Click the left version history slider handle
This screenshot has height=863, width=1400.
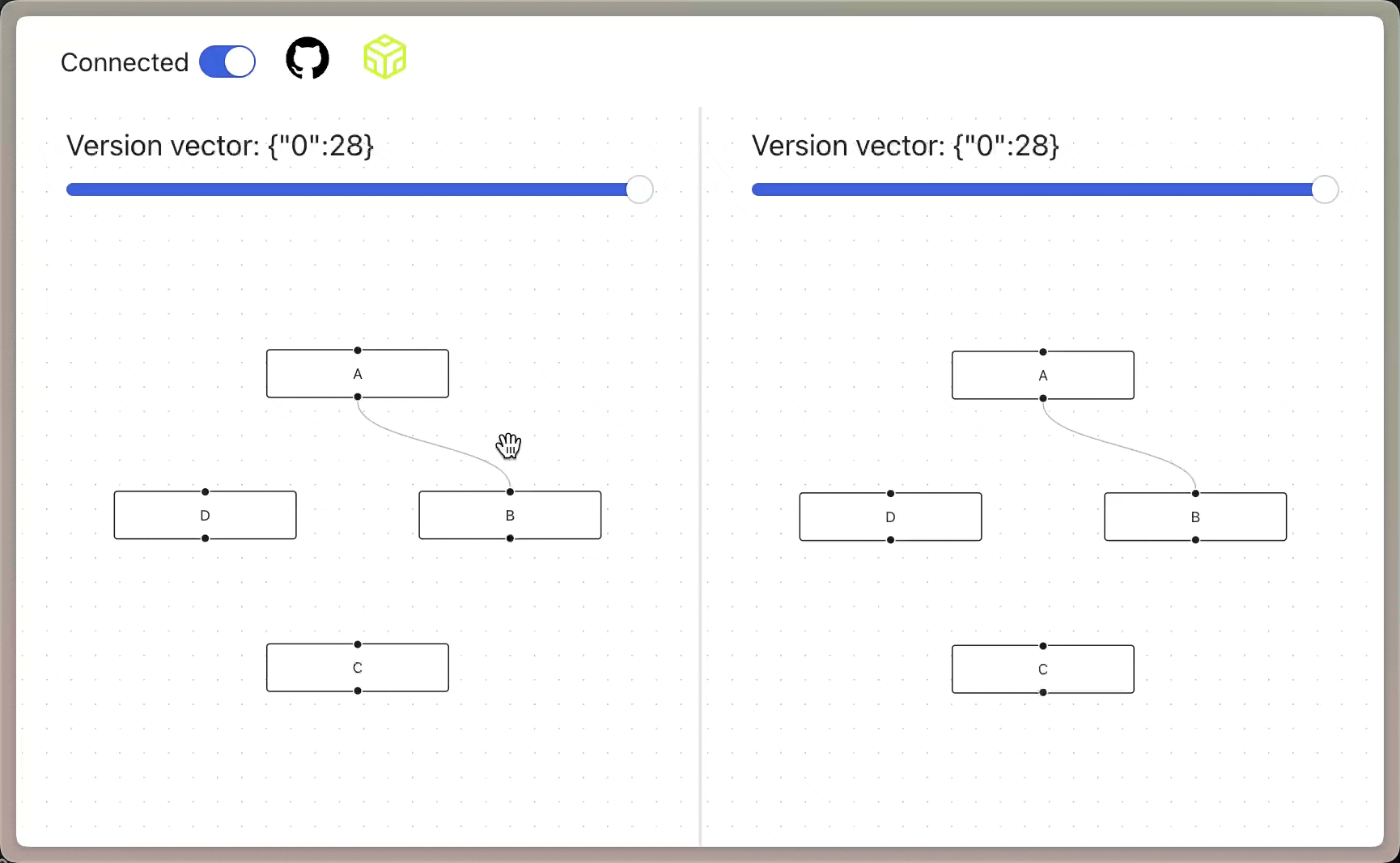[x=639, y=189]
